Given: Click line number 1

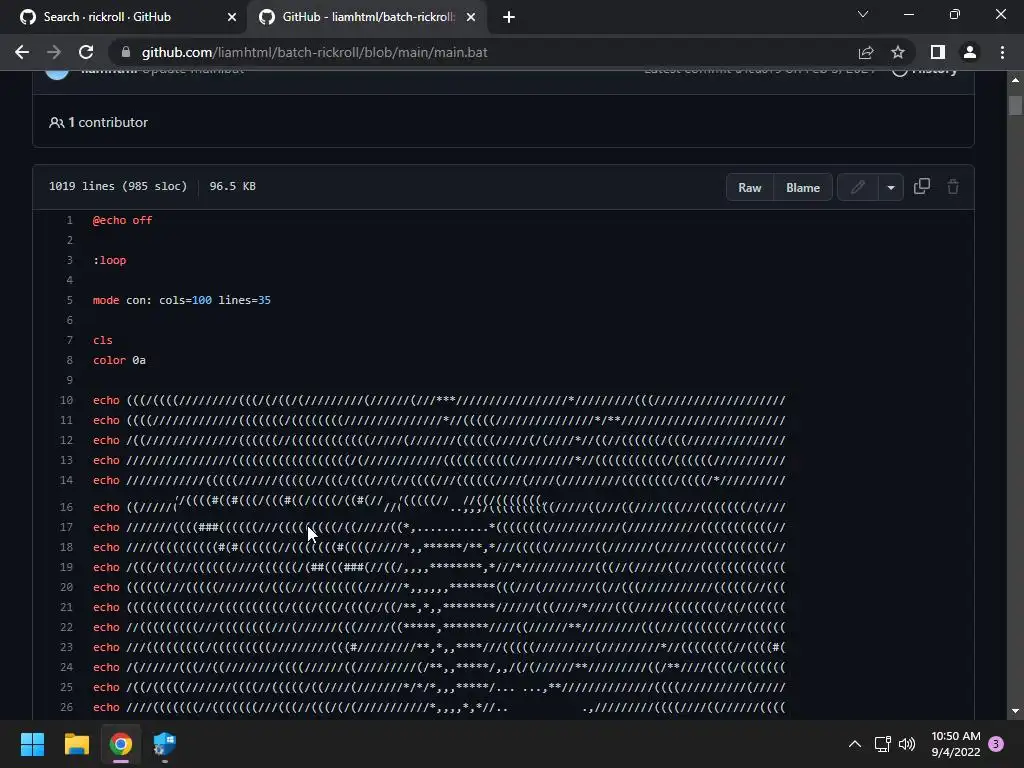Looking at the screenshot, I should pos(69,220).
